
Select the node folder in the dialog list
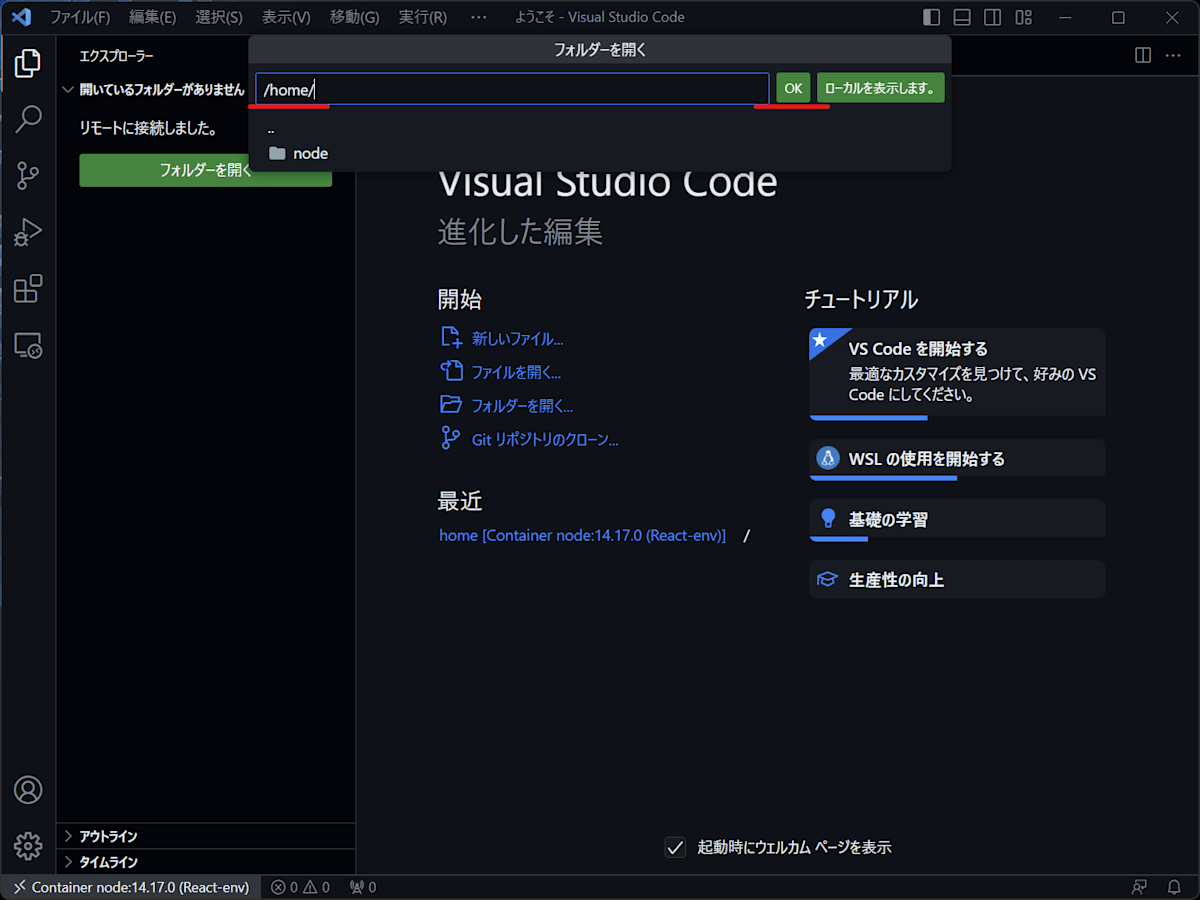(308, 153)
